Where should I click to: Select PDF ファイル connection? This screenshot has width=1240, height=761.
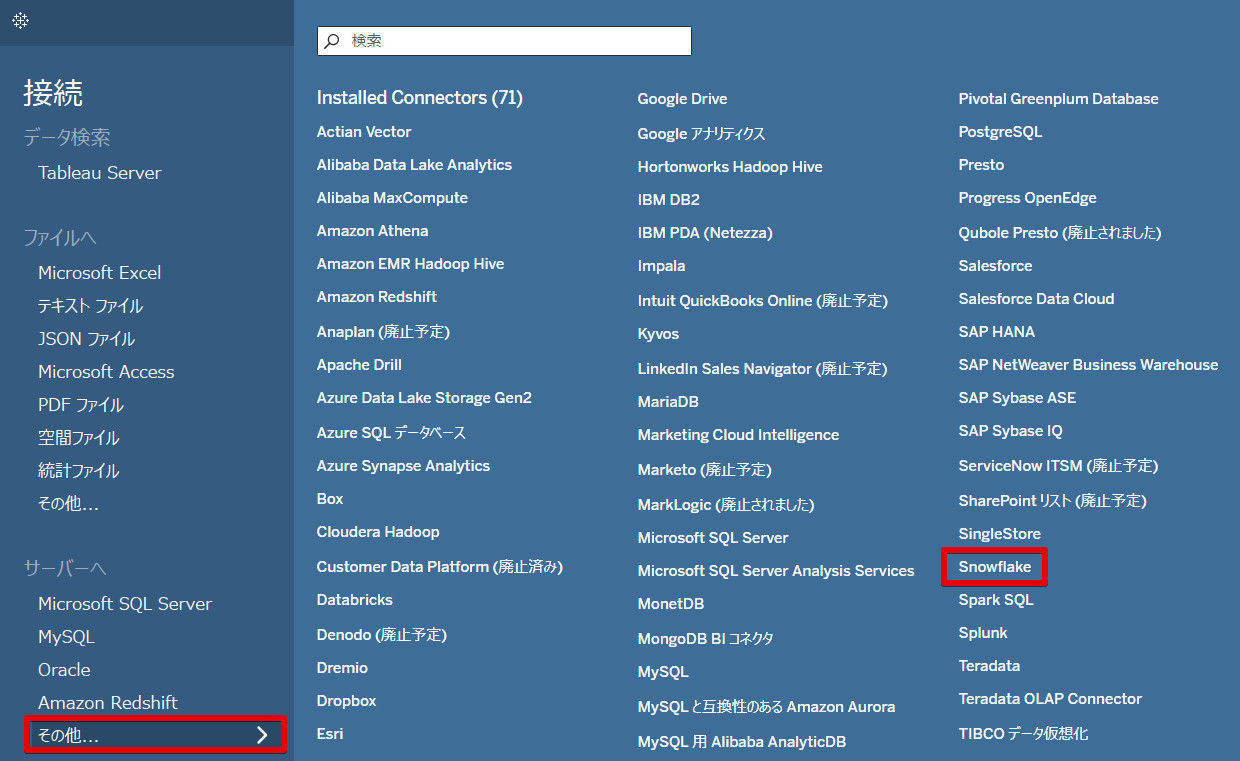[81, 405]
